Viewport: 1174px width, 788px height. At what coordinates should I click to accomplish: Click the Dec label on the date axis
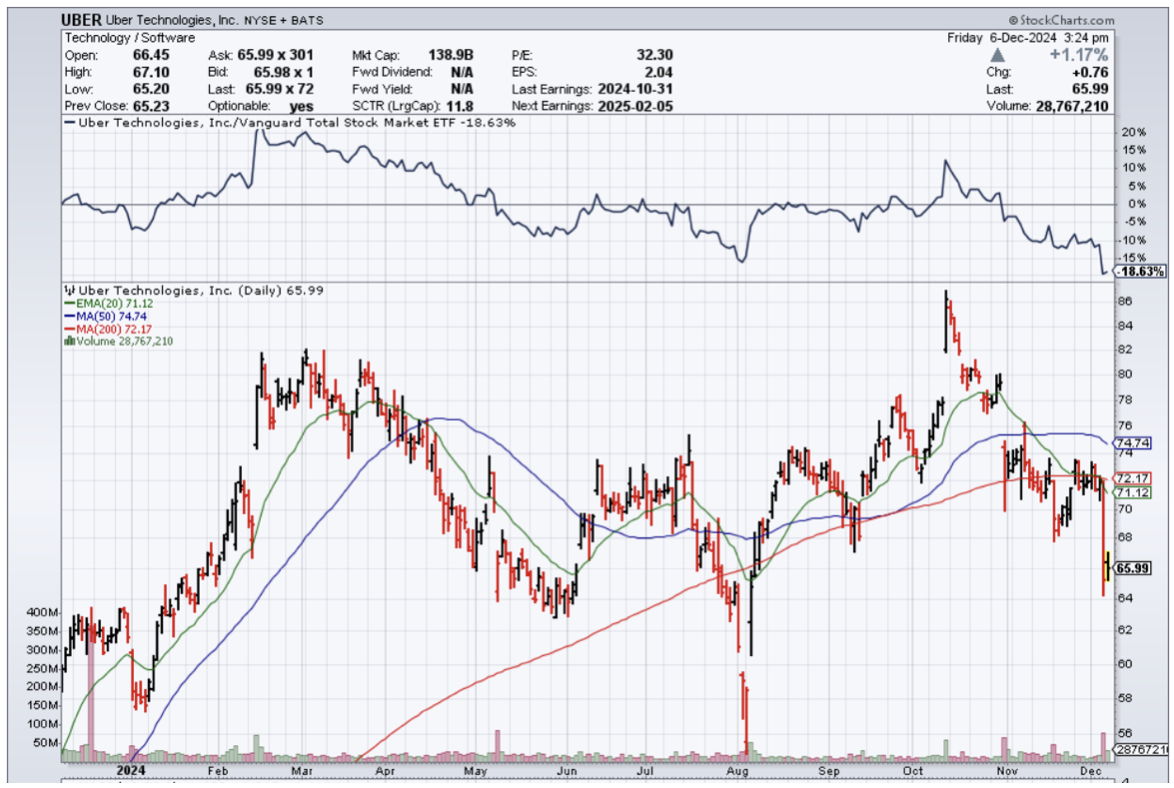click(1091, 771)
